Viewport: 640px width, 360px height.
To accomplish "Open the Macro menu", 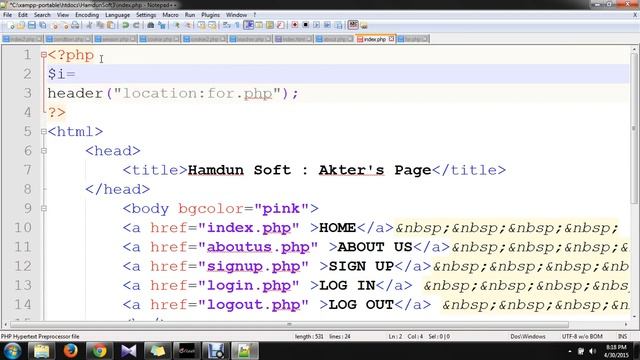I will coord(170,15).
